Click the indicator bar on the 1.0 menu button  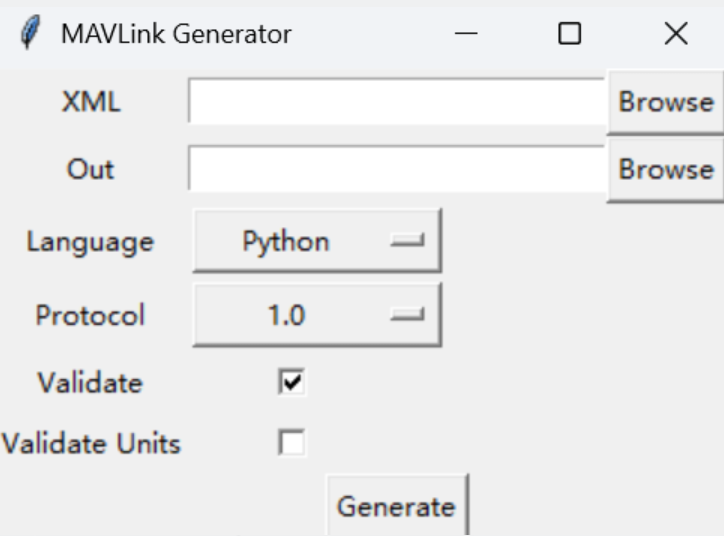[407, 314]
